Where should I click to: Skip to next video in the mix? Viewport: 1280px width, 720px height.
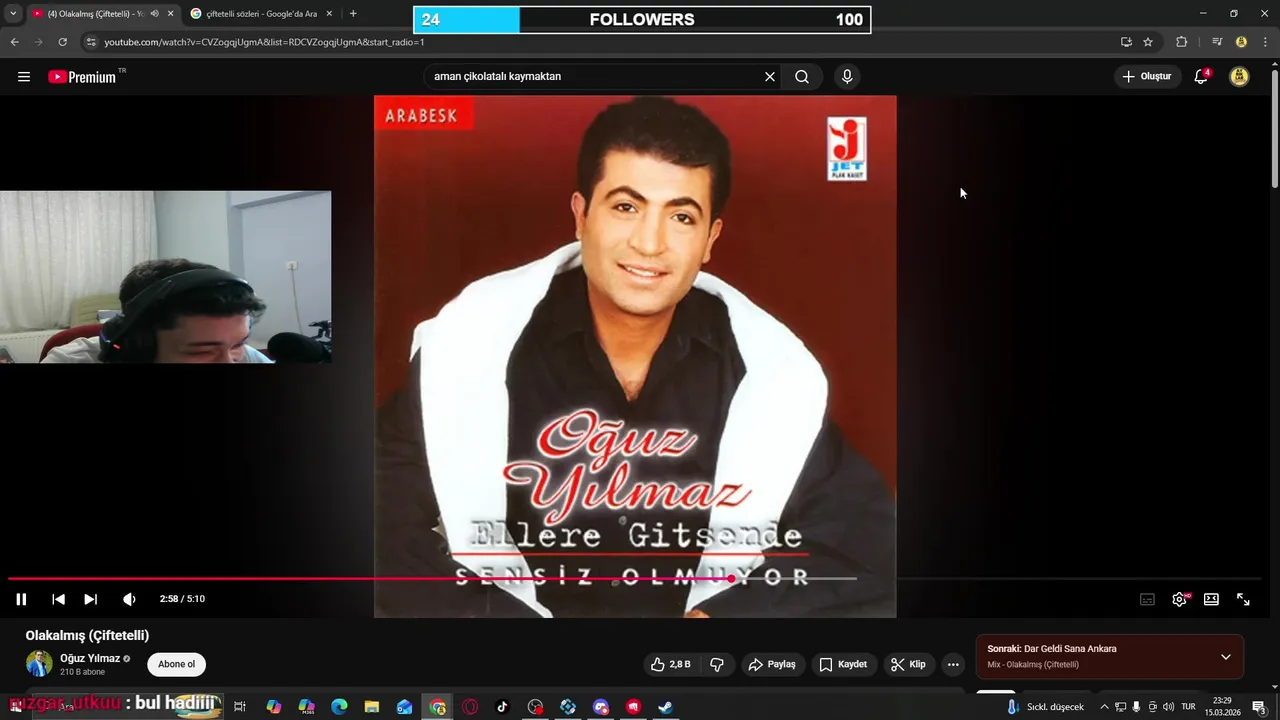click(90, 599)
